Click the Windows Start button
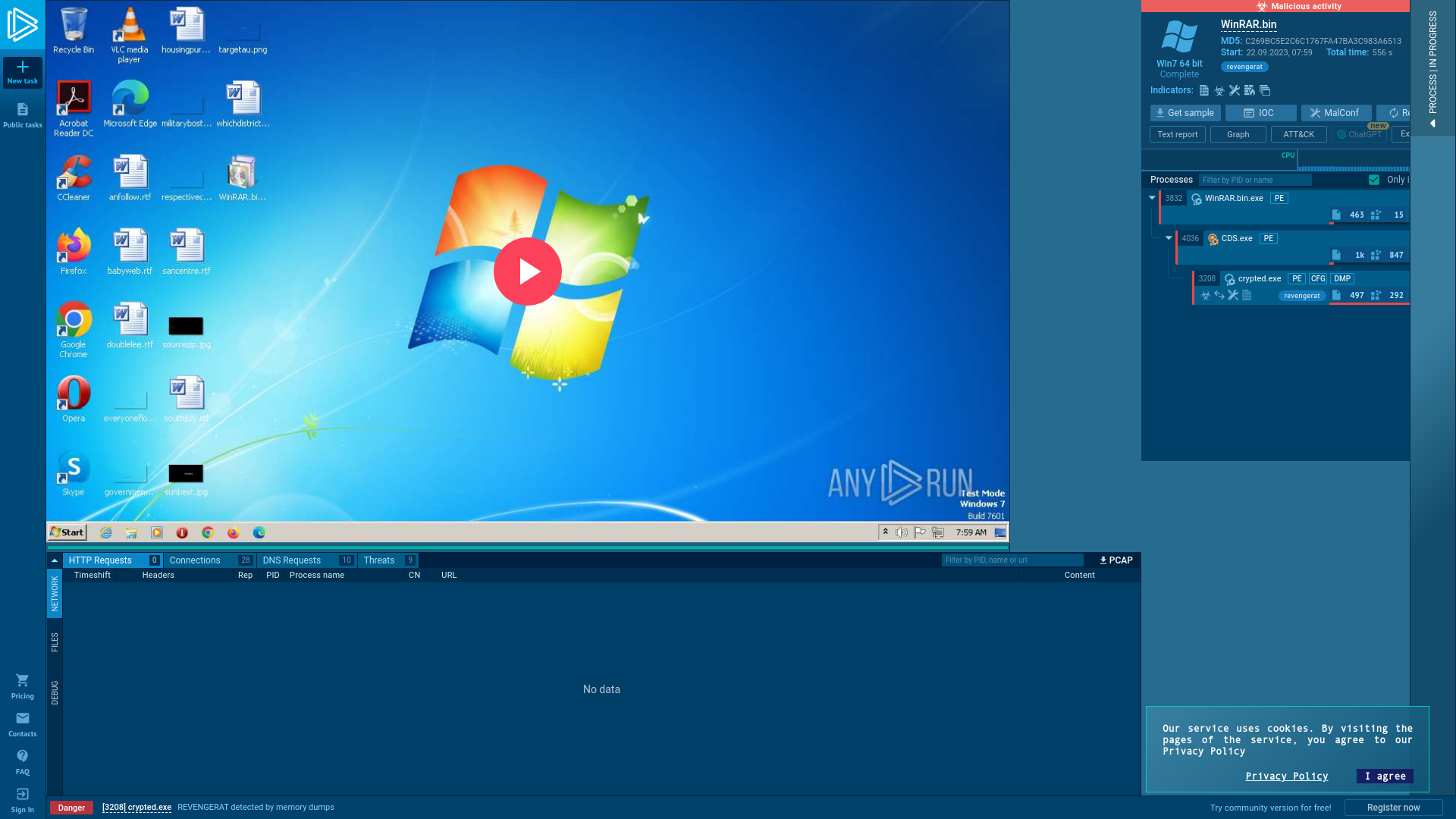This screenshot has width=1456, height=819. [x=67, y=532]
